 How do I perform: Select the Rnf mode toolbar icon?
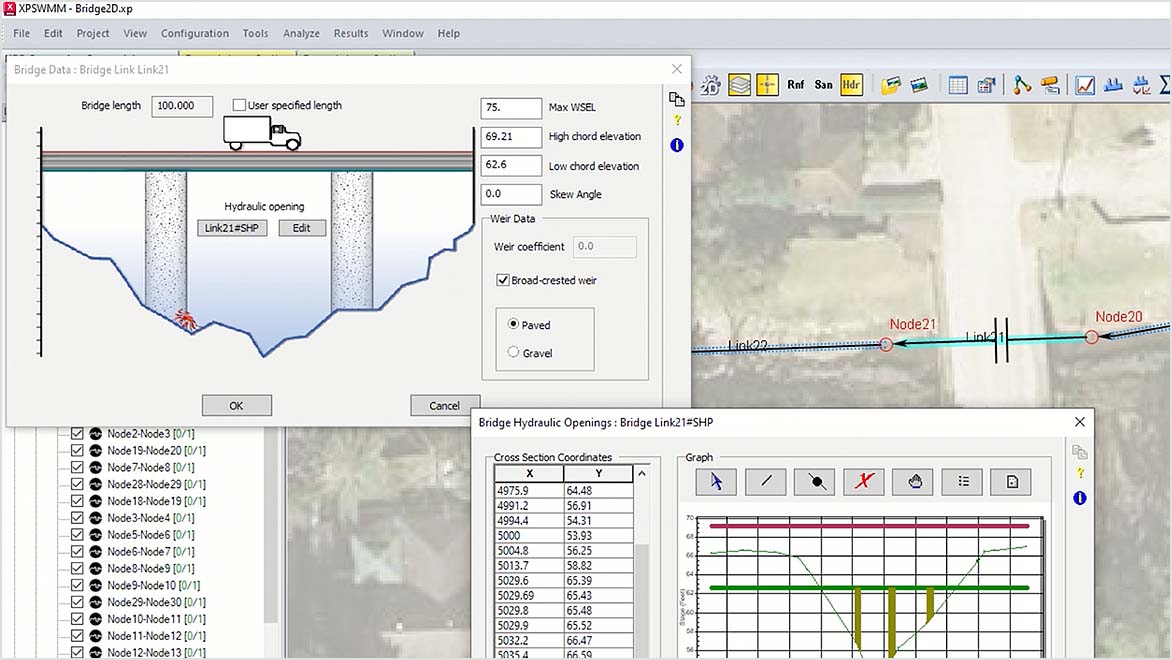(796, 85)
